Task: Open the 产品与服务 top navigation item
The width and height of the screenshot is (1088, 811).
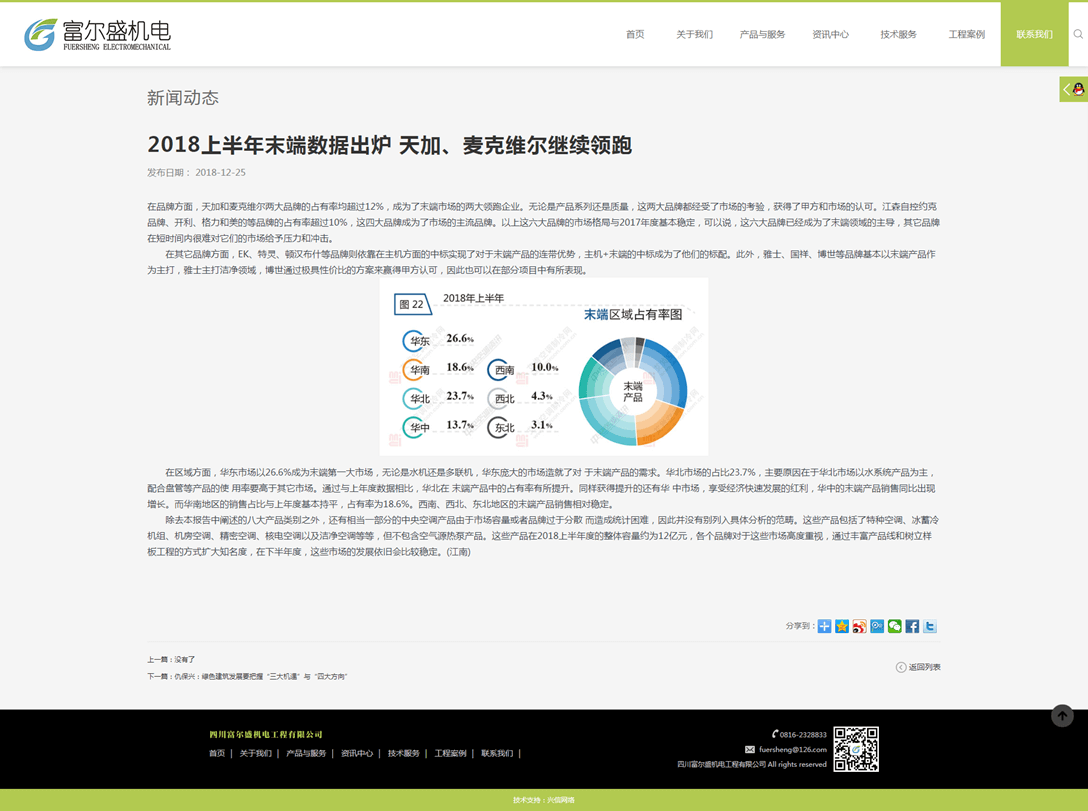Action: point(762,34)
